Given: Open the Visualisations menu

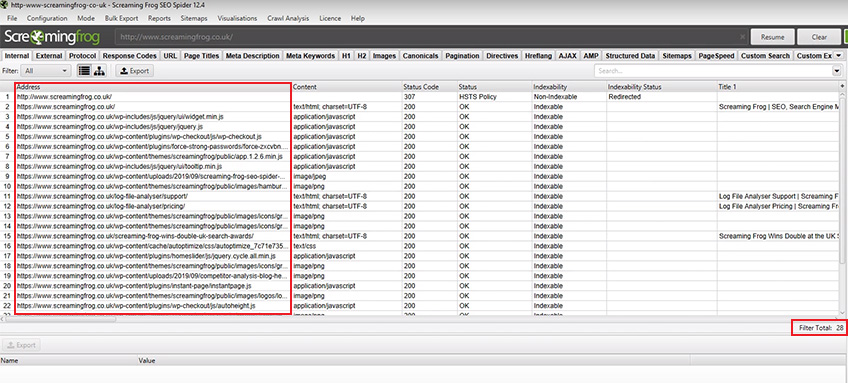Looking at the screenshot, I should (x=237, y=18).
